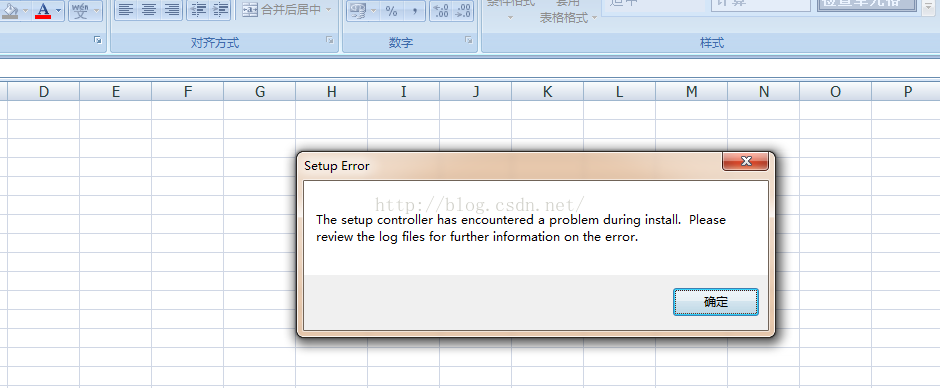Select column F header
The width and height of the screenshot is (940, 388).
(188, 91)
